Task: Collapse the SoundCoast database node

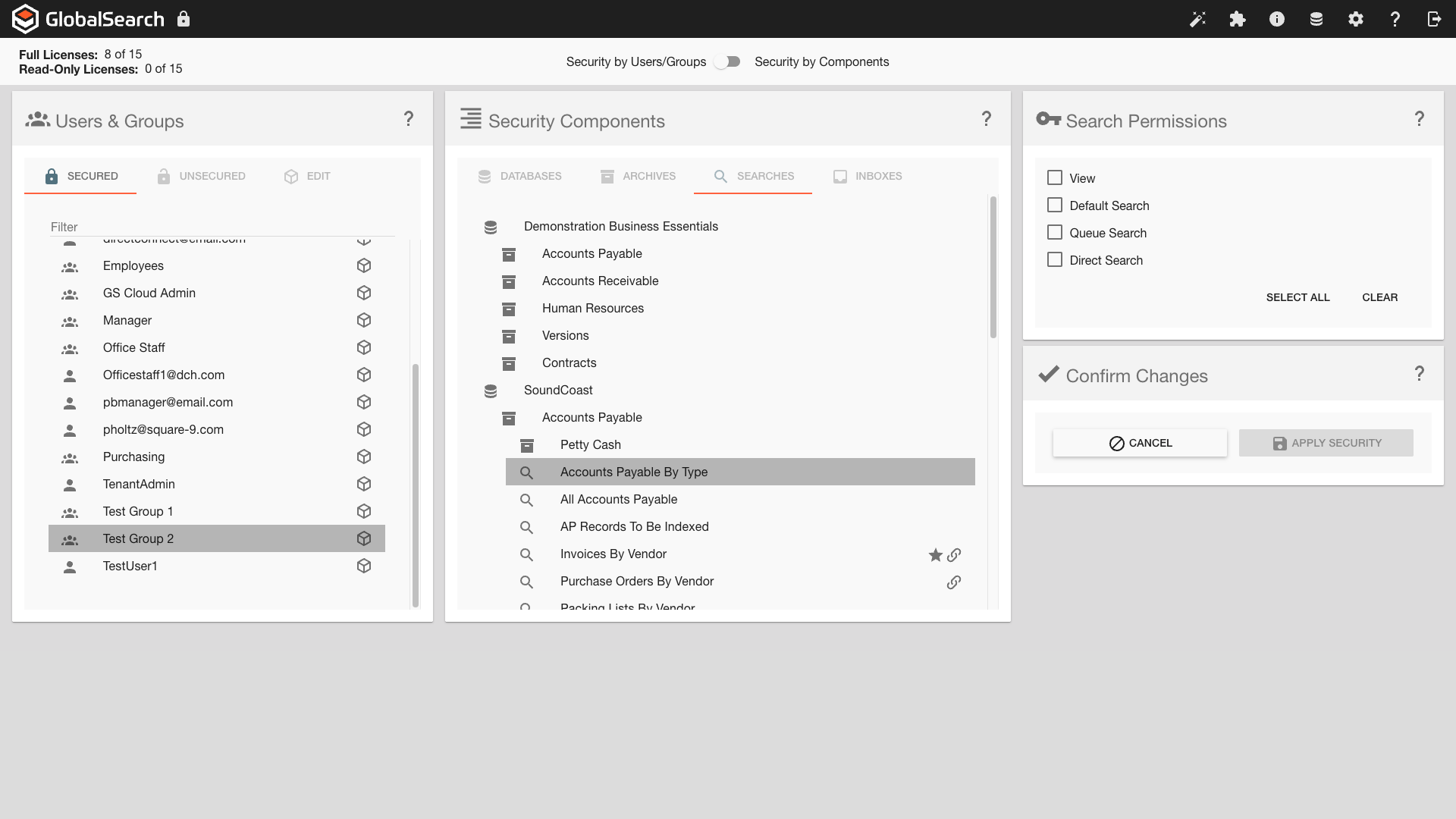Action: [x=491, y=391]
